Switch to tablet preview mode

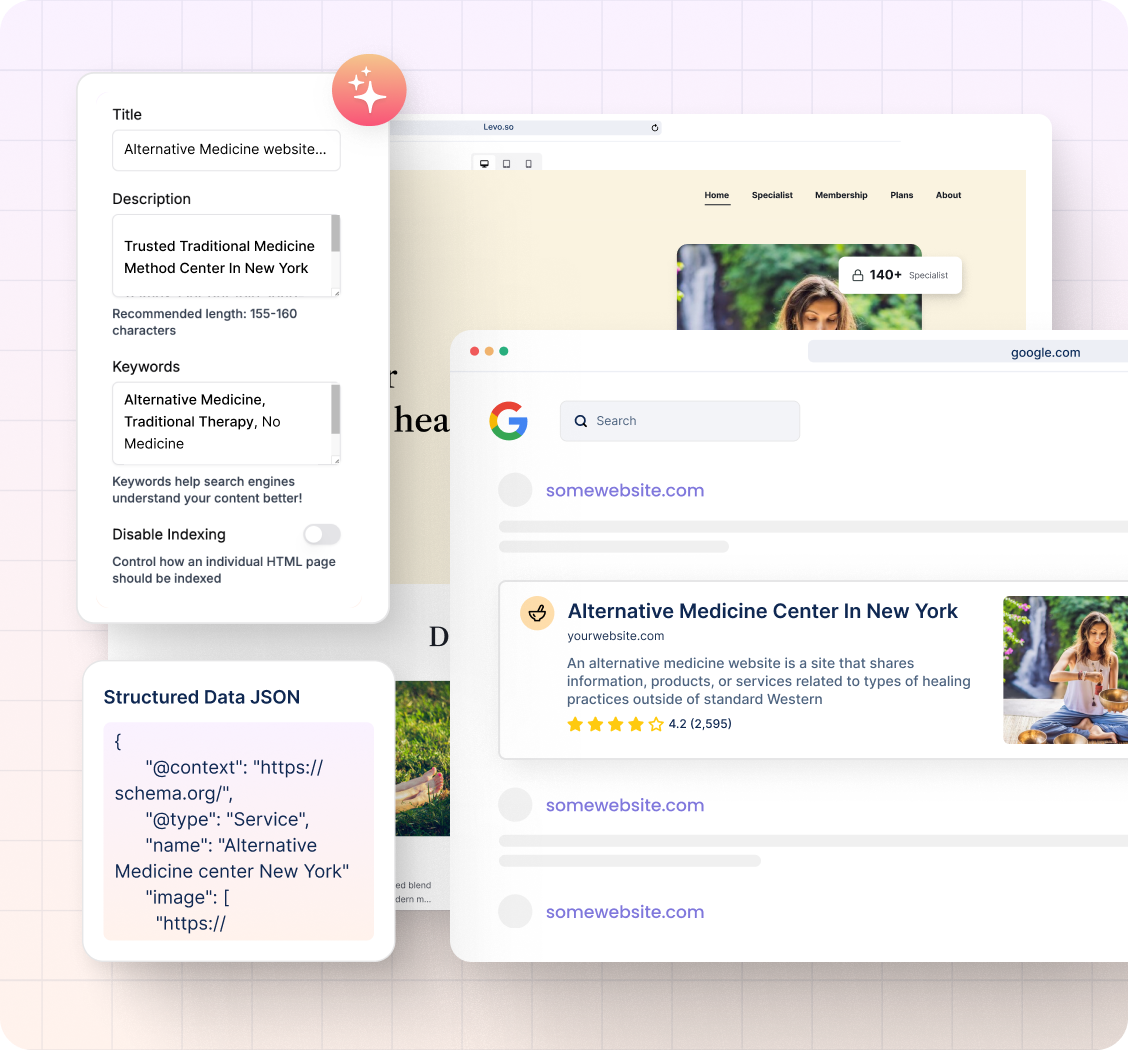(x=506, y=164)
